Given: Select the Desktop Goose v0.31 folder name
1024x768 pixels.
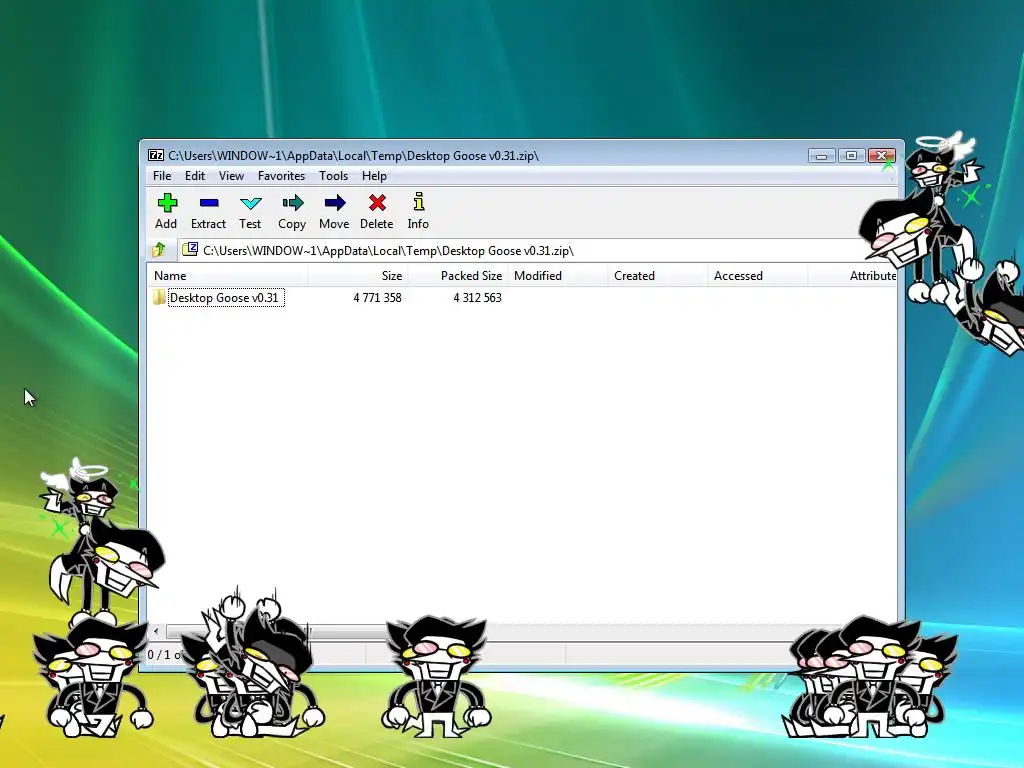Looking at the screenshot, I should [x=226, y=298].
